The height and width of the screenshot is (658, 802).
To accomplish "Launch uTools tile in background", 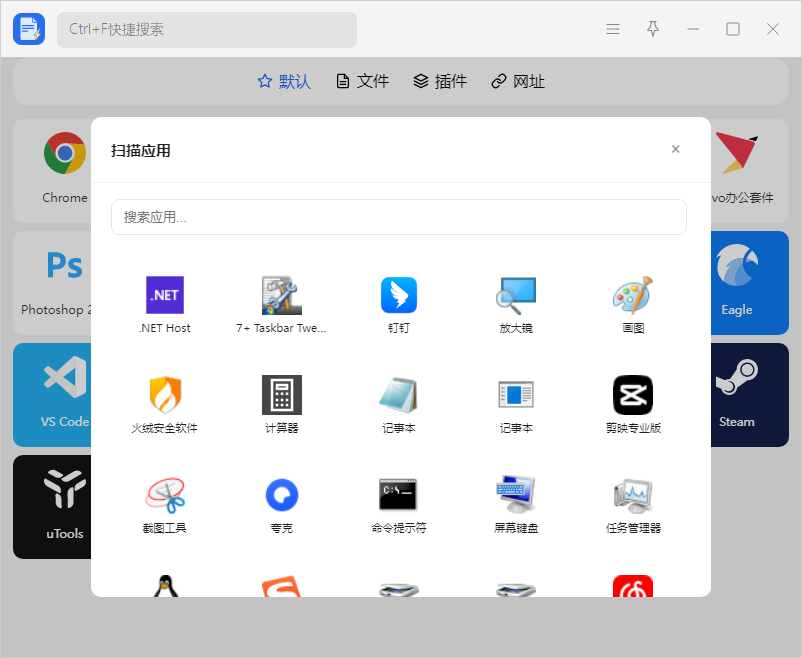I will pyautogui.click(x=52, y=507).
